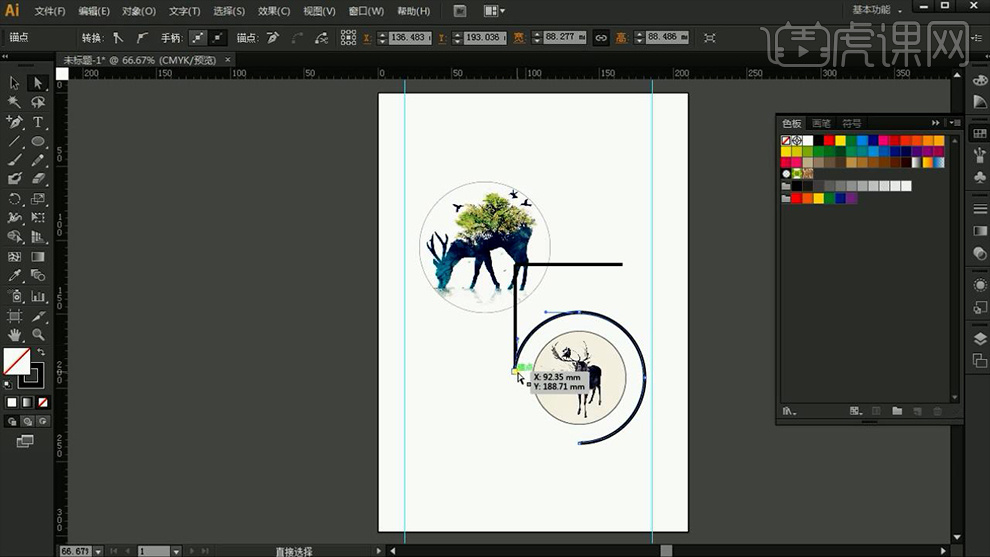The width and height of the screenshot is (990, 557).
Task: Select the Hand tool
Action: (x=14, y=335)
